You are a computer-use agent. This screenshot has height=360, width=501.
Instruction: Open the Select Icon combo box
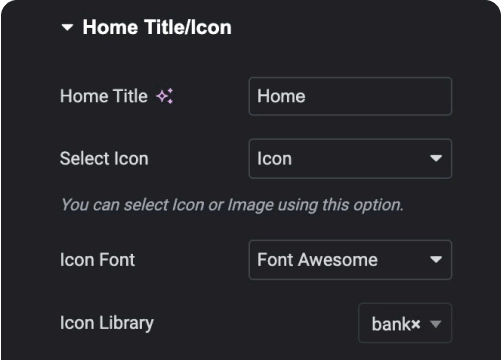350,159
